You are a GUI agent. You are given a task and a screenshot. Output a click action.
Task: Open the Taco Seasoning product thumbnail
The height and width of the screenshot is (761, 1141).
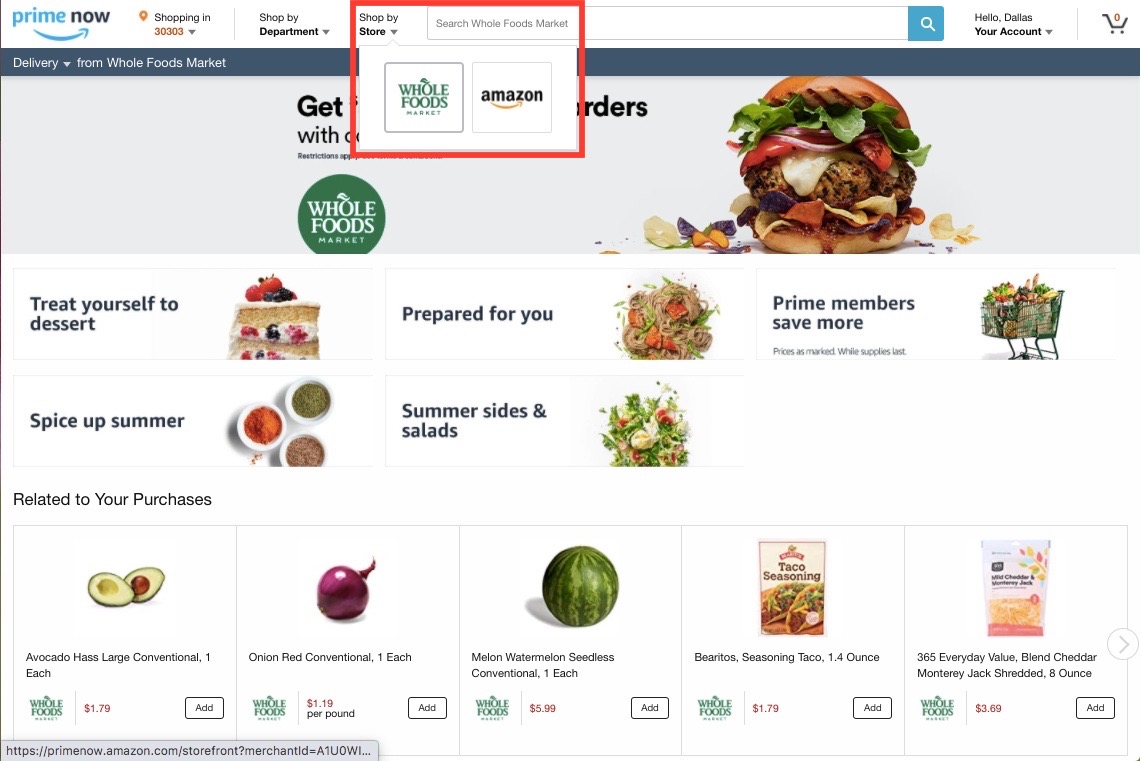coord(792,588)
